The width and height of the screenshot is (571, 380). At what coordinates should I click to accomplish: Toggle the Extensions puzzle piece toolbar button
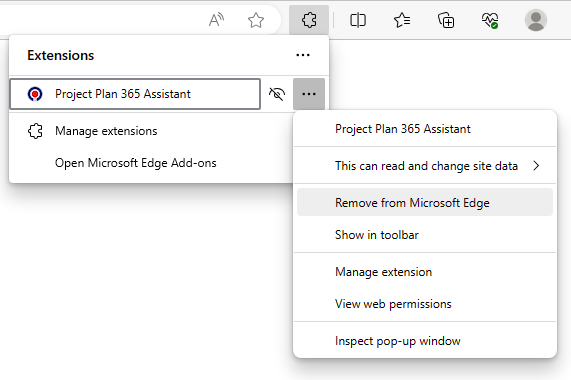(309, 20)
